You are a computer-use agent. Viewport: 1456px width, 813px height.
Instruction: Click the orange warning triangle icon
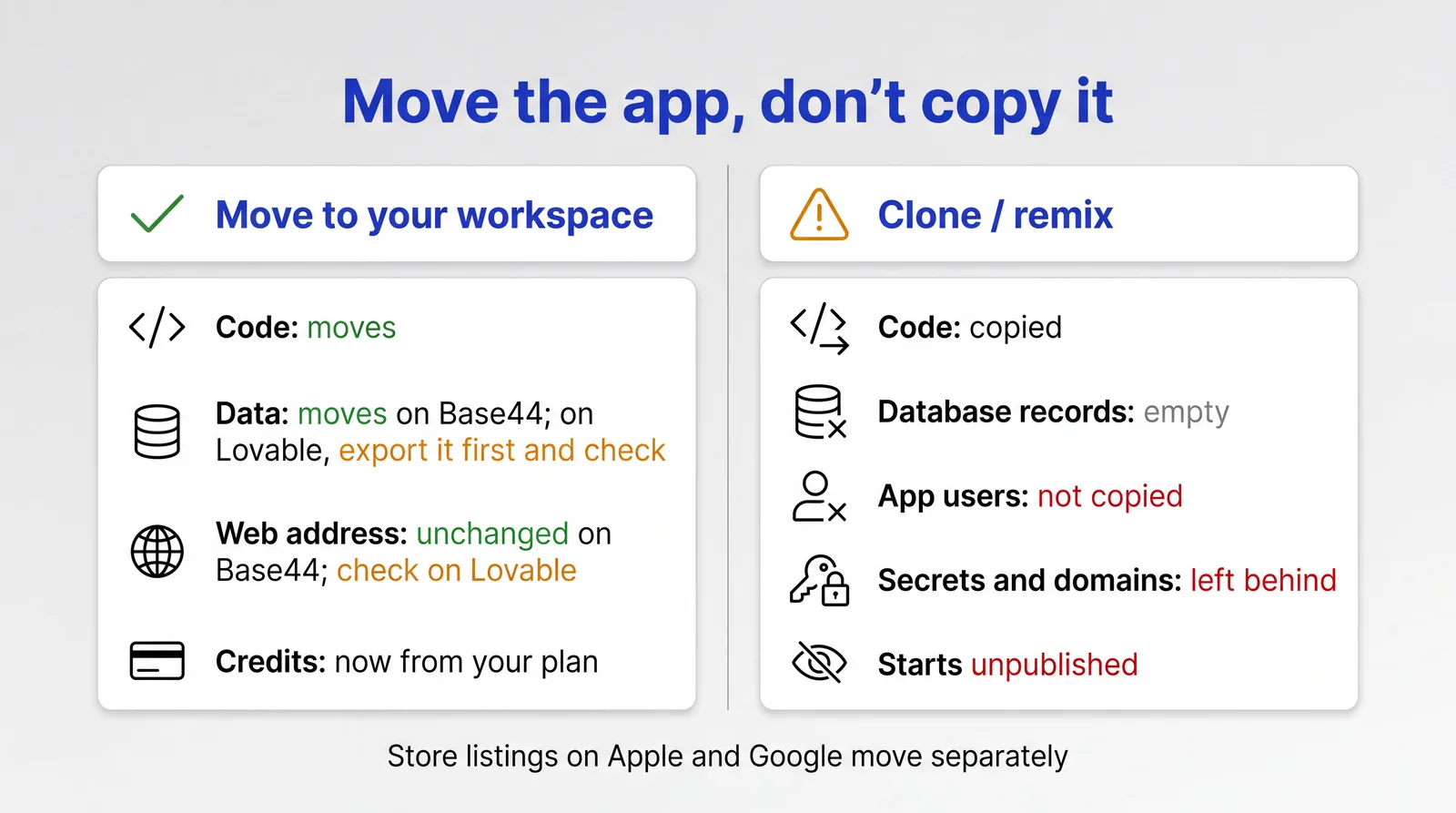[819, 215]
